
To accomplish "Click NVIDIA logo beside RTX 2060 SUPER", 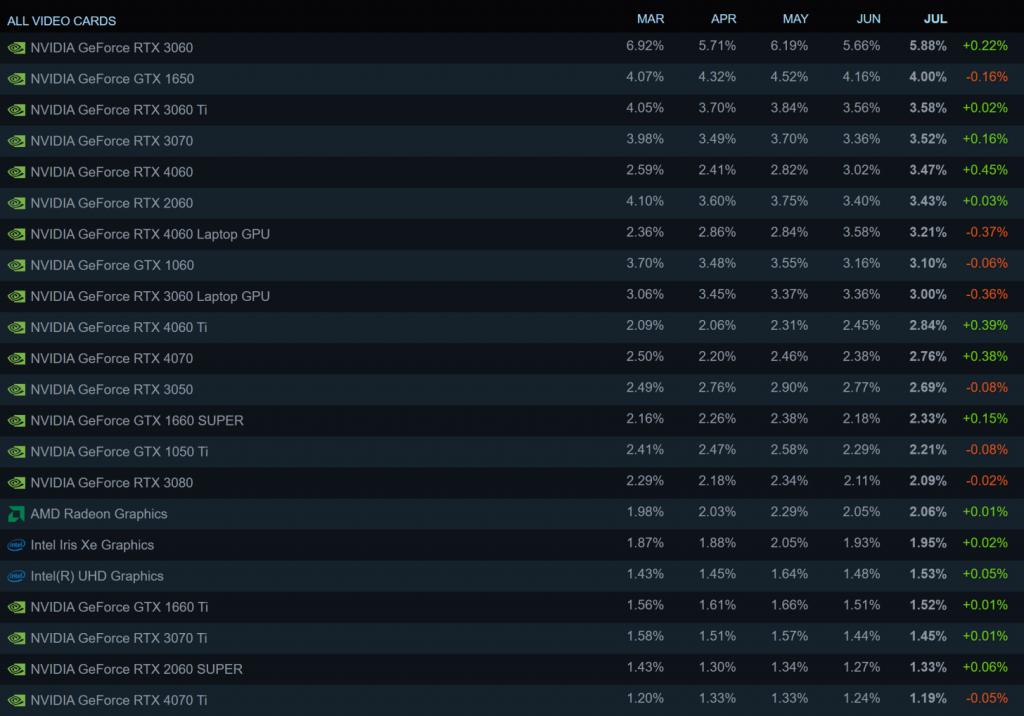I will (16, 669).
